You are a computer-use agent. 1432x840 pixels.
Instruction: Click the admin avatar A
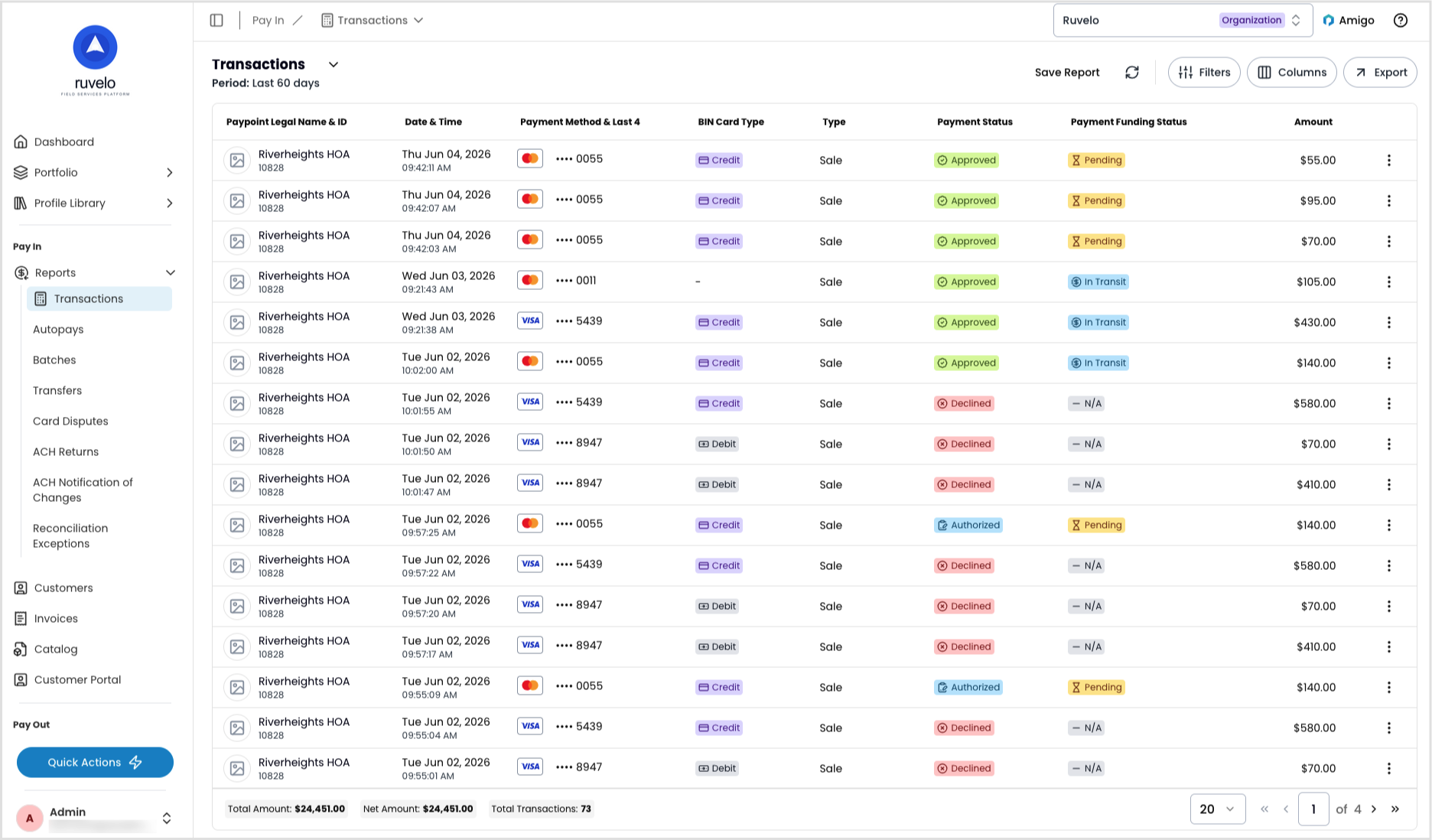(x=30, y=819)
